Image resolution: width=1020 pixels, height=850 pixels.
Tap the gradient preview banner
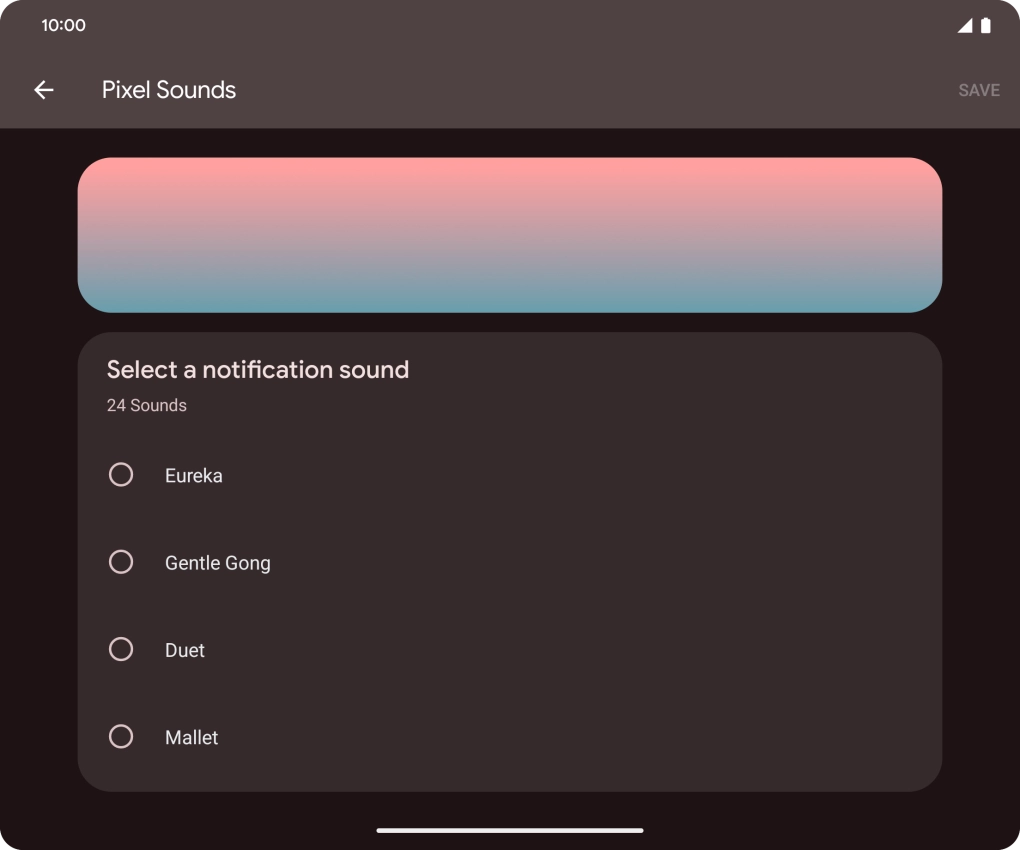click(510, 234)
